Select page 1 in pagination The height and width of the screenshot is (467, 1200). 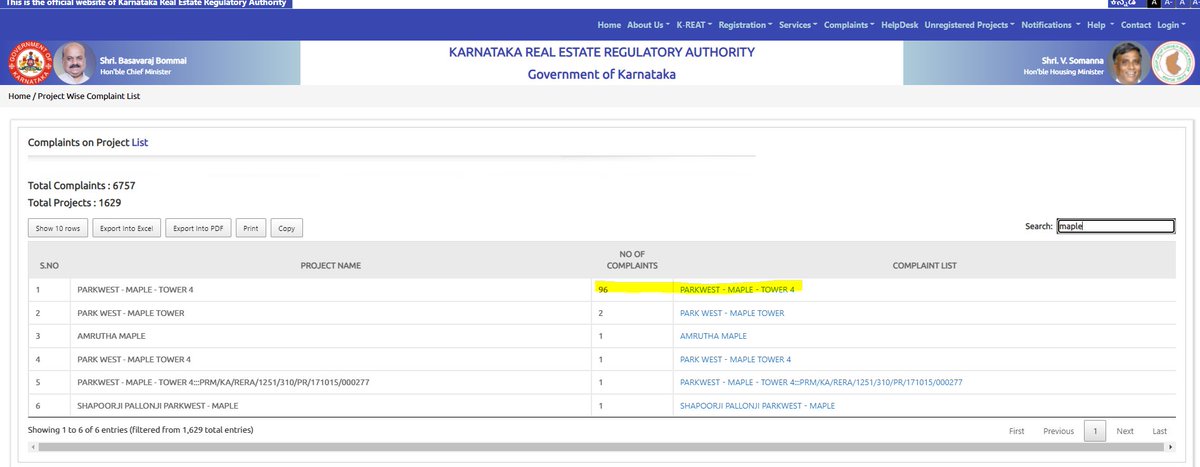1095,431
